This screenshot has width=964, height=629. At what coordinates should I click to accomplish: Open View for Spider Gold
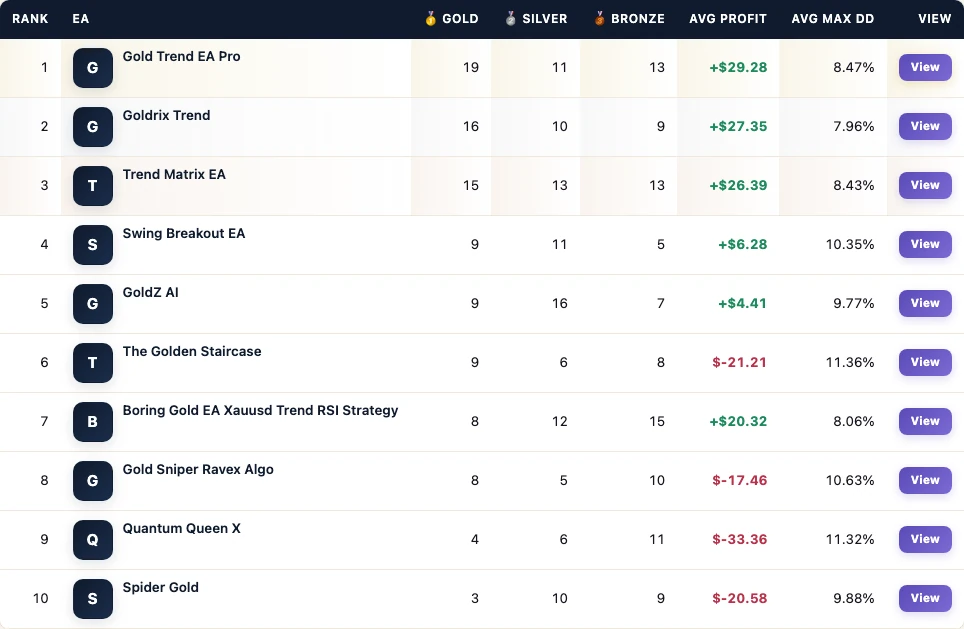(925, 598)
